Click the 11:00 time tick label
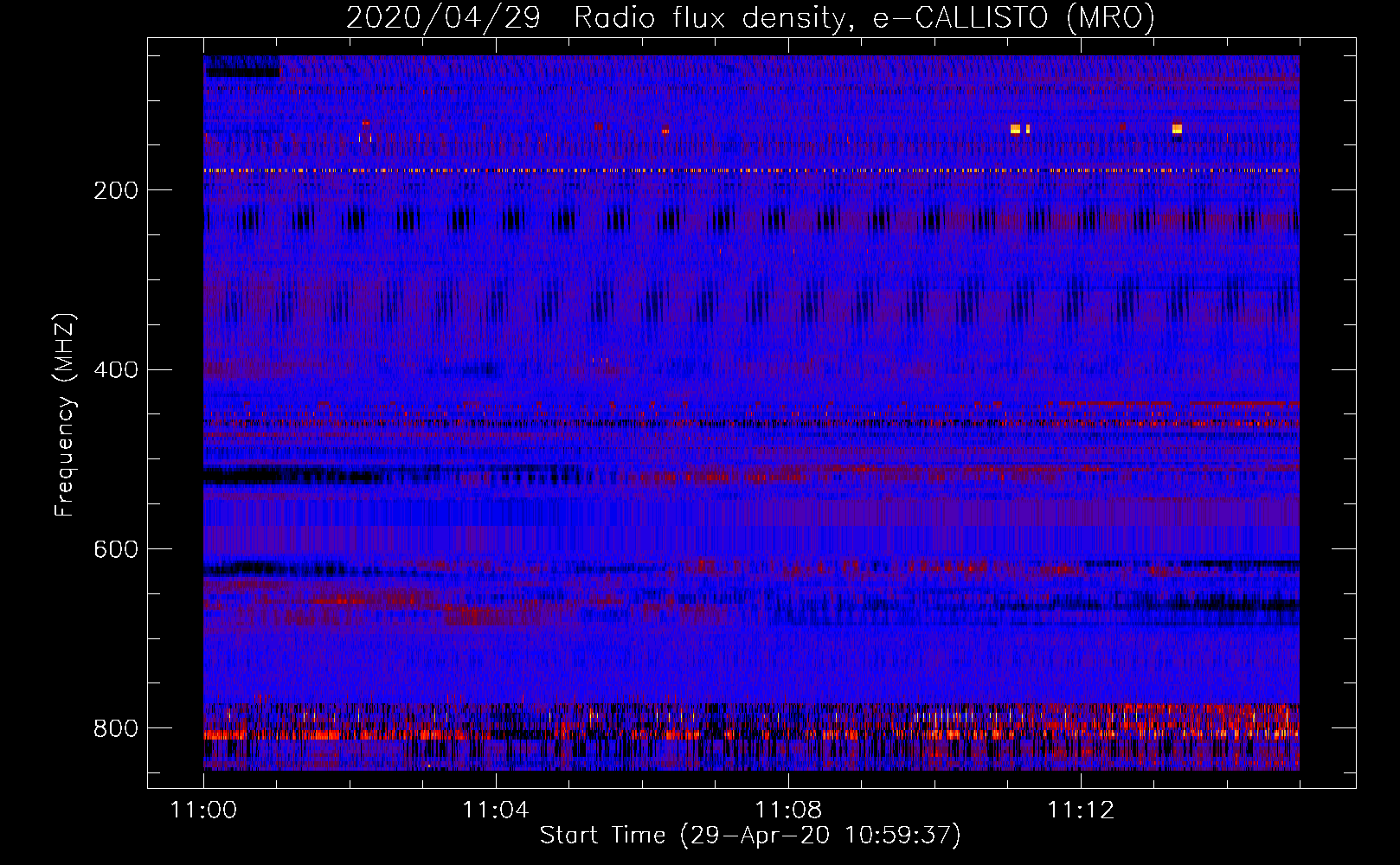The image size is (1400, 865). (203, 811)
